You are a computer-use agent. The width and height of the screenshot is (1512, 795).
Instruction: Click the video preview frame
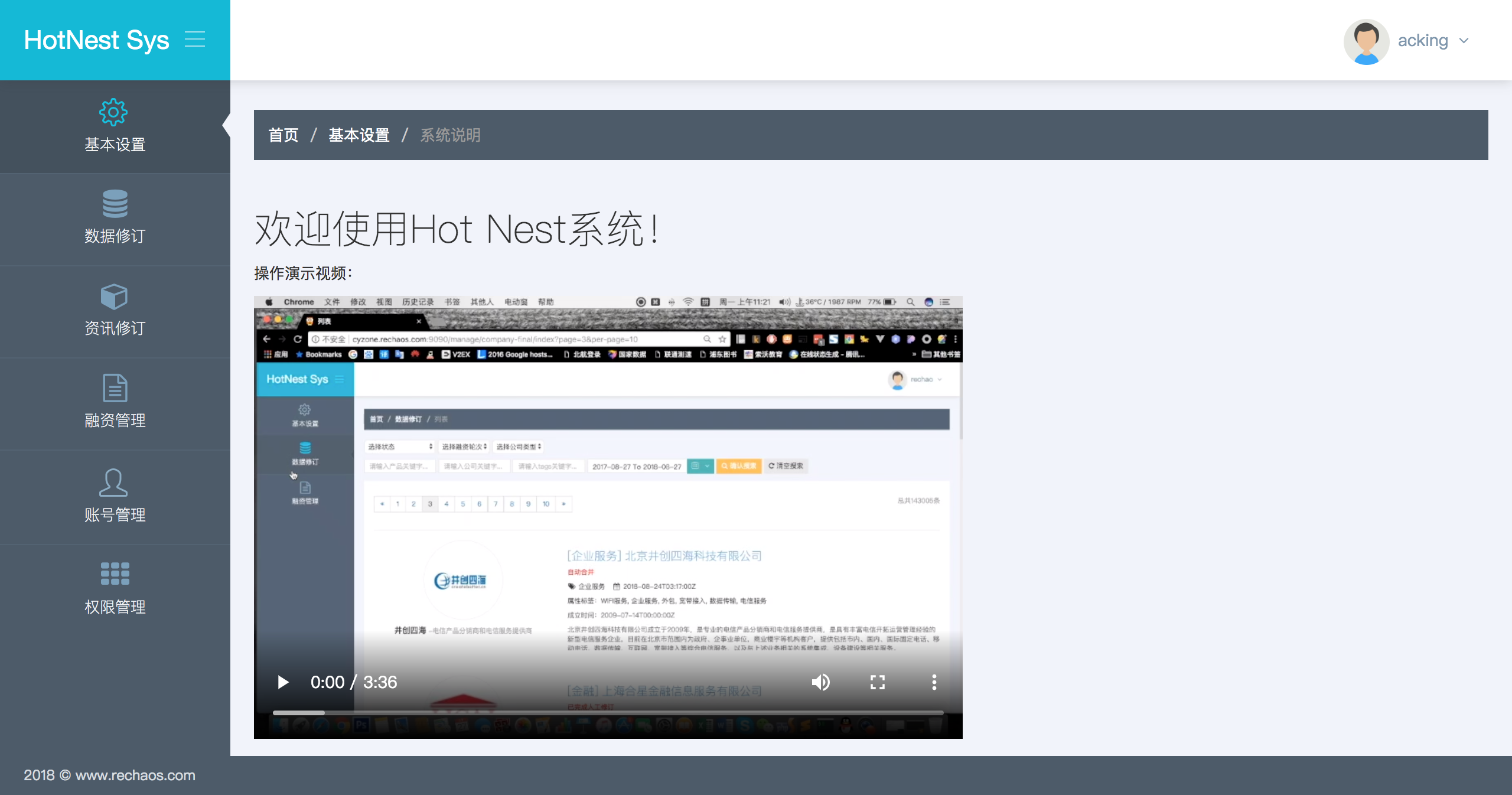(607, 502)
